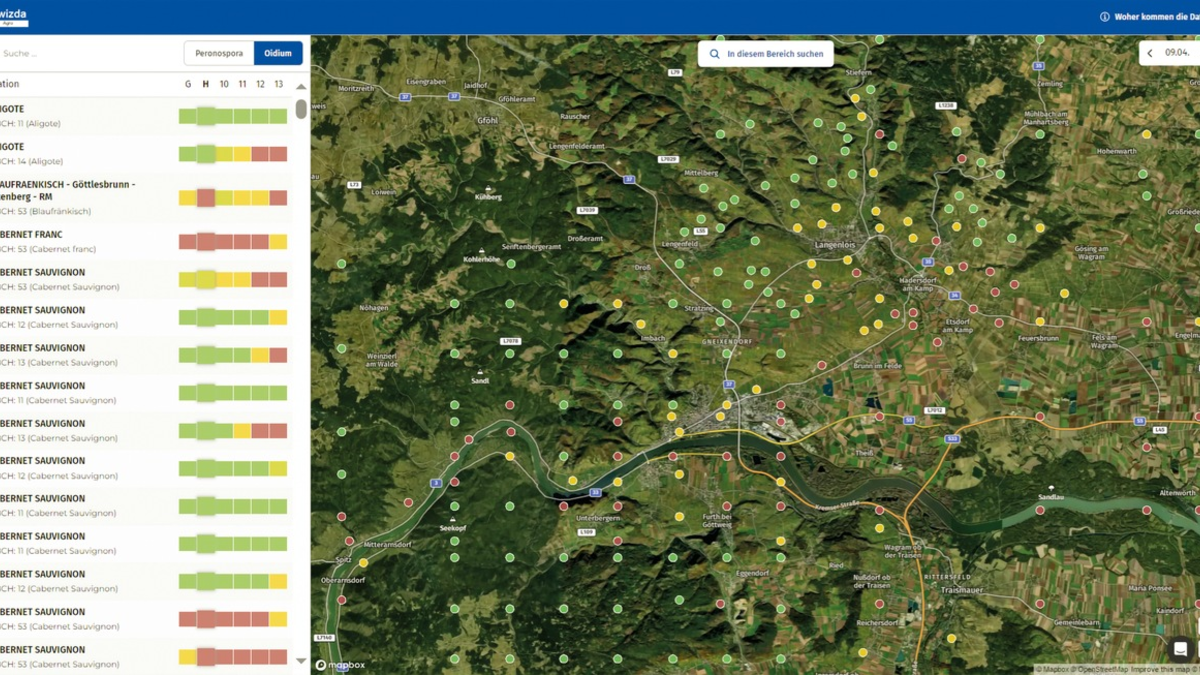Click a yellow marker near Stratzing

[640, 324]
